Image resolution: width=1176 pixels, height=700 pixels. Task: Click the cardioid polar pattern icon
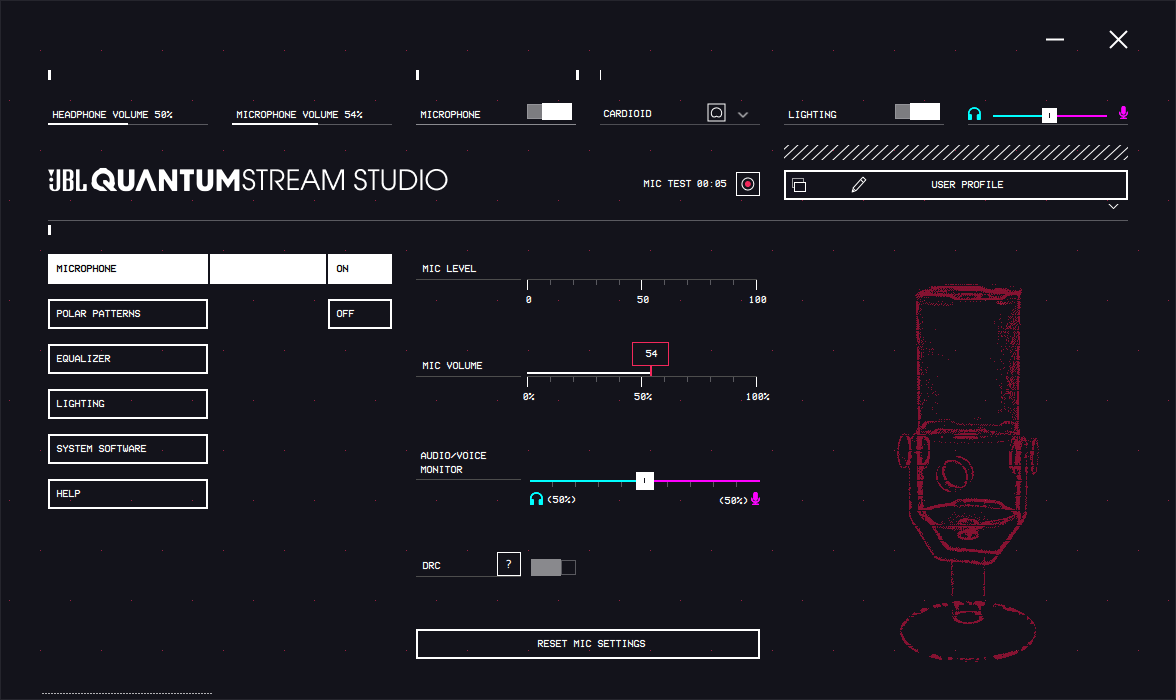(x=716, y=113)
